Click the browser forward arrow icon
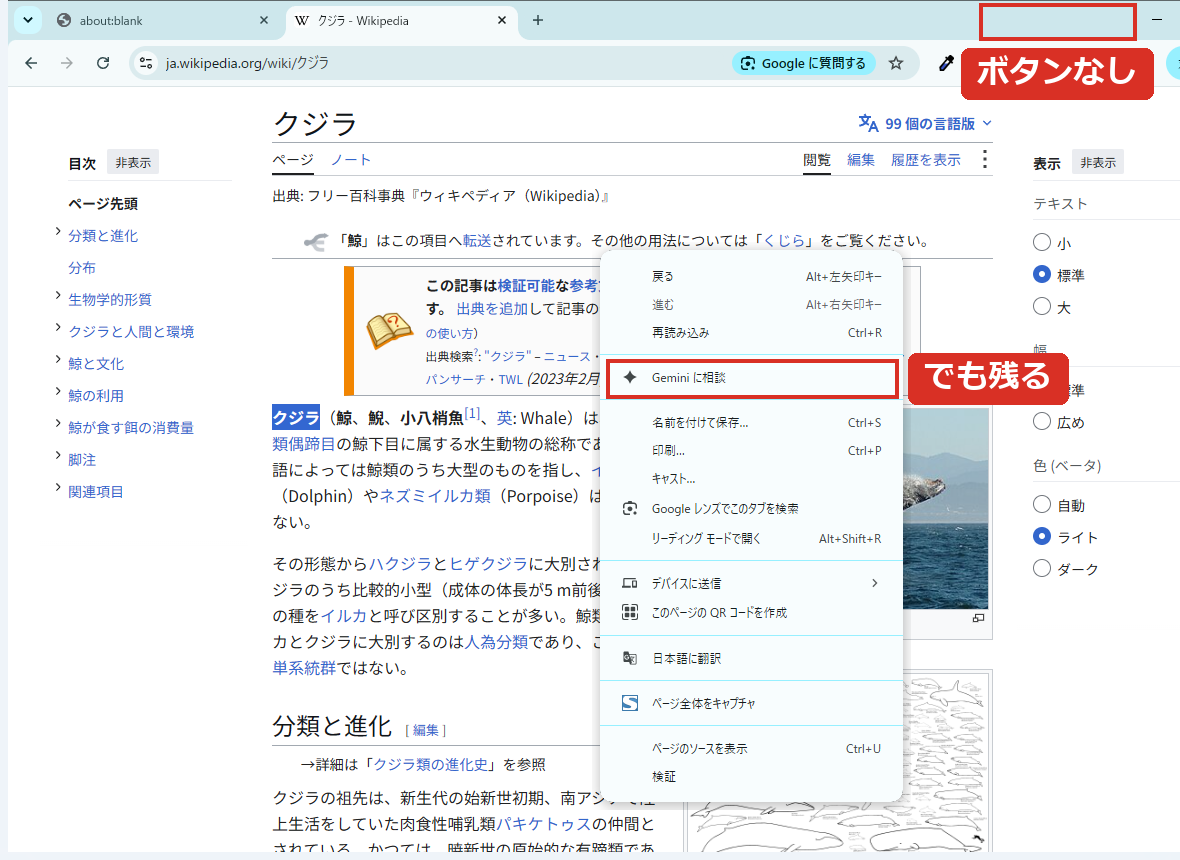 (x=67, y=63)
